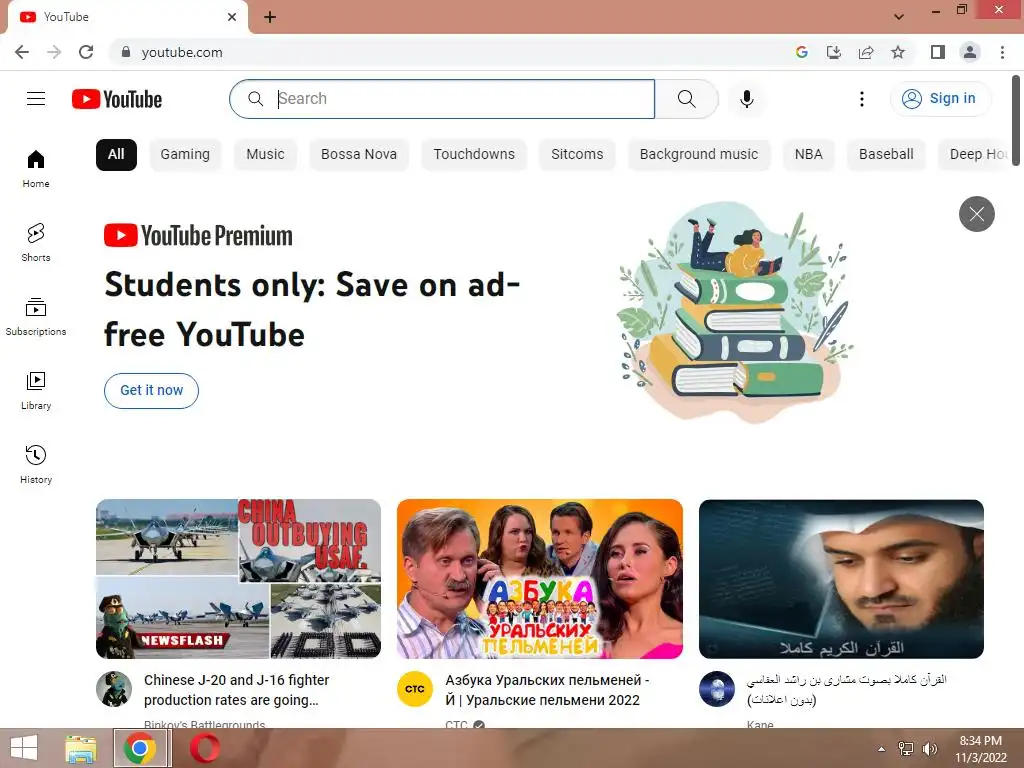
Task: Select the NBA chip
Action: (x=808, y=155)
